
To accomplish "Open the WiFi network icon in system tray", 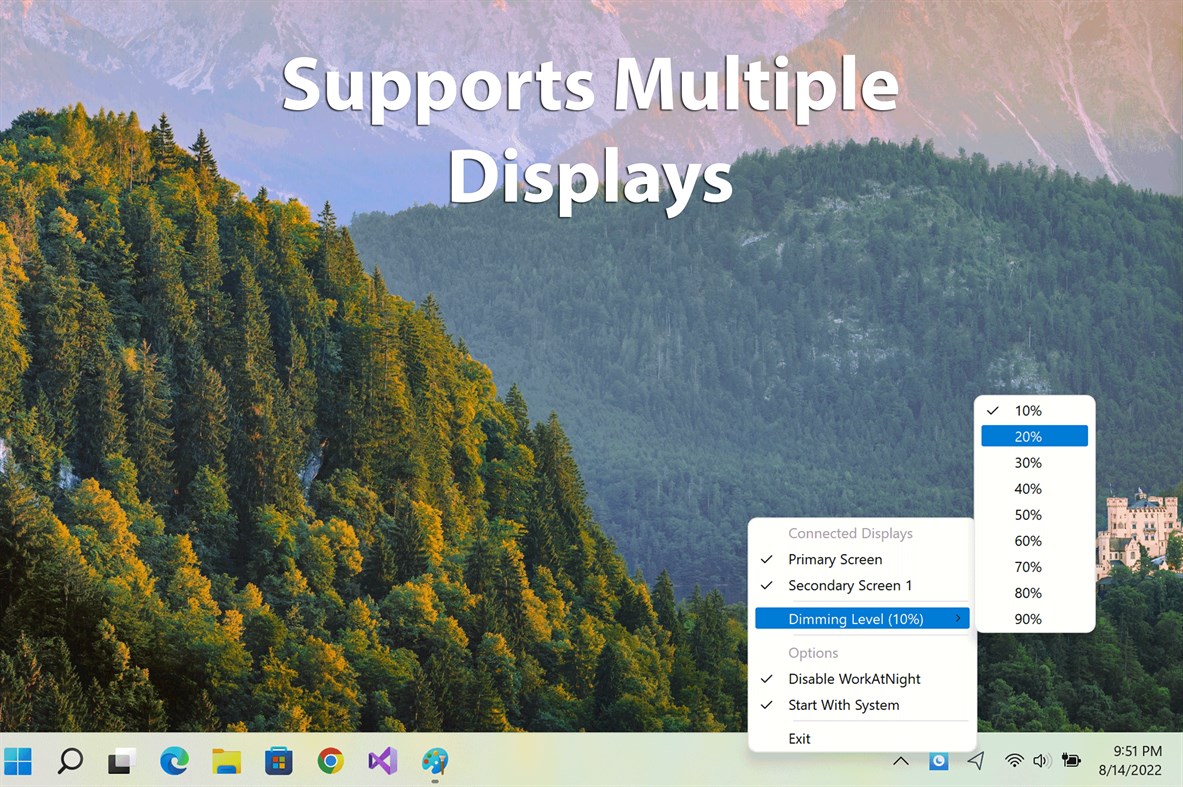I will click(x=1013, y=761).
